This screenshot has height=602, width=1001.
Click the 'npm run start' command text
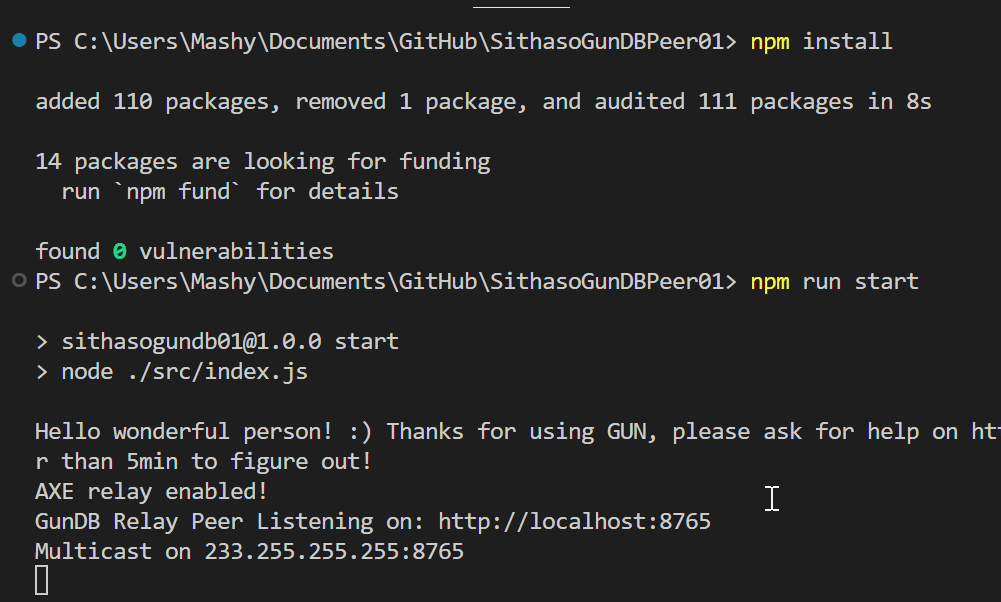[x=833, y=282]
